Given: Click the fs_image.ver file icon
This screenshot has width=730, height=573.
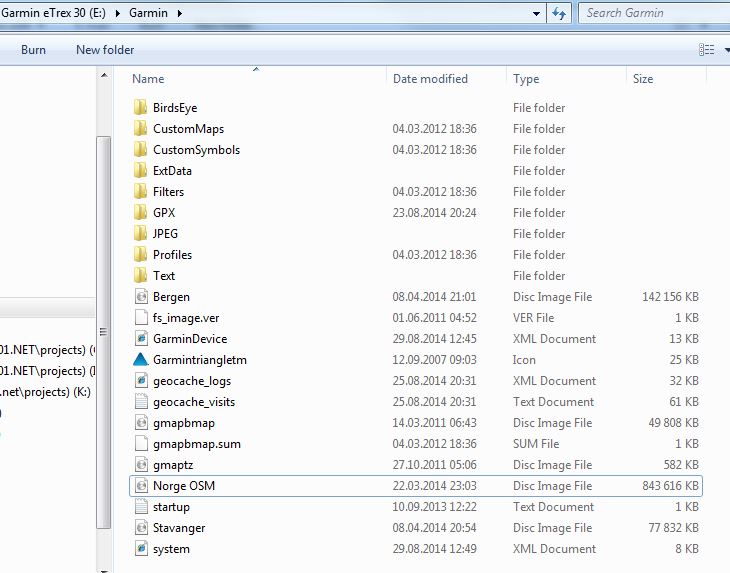Looking at the screenshot, I should (141, 317).
